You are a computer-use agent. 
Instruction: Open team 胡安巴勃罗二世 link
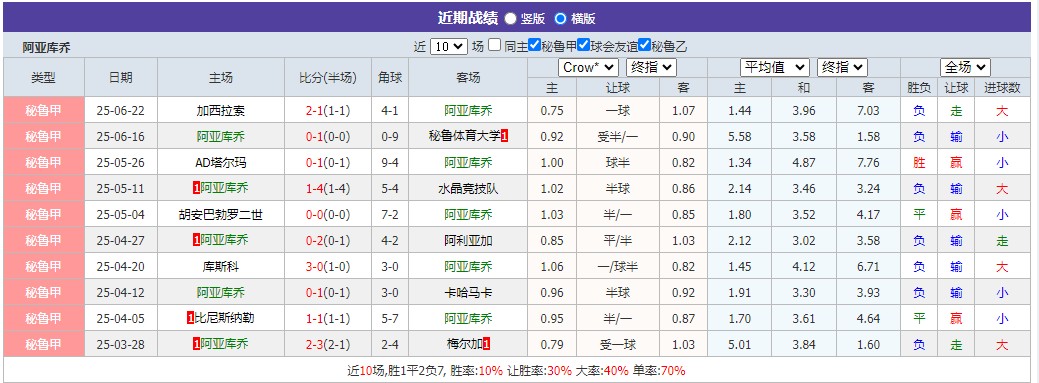click(221, 215)
